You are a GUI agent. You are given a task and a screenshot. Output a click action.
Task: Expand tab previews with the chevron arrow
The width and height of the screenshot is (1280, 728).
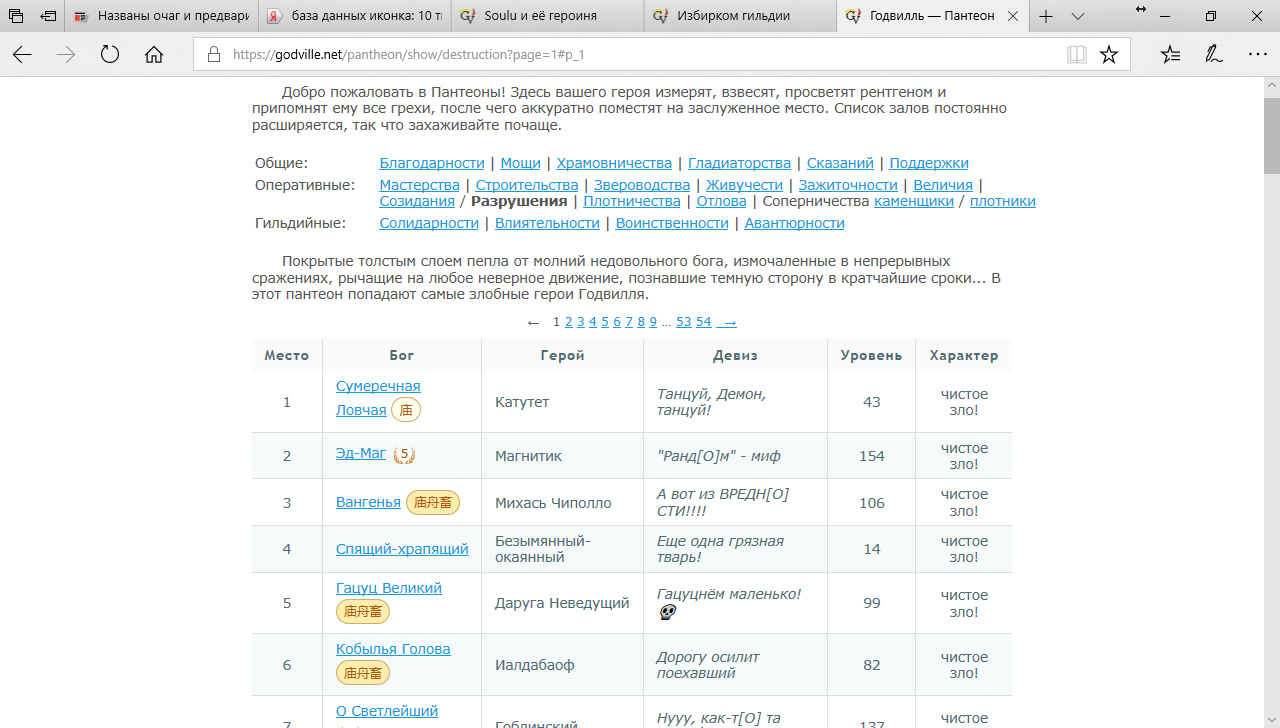click(x=1078, y=16)
